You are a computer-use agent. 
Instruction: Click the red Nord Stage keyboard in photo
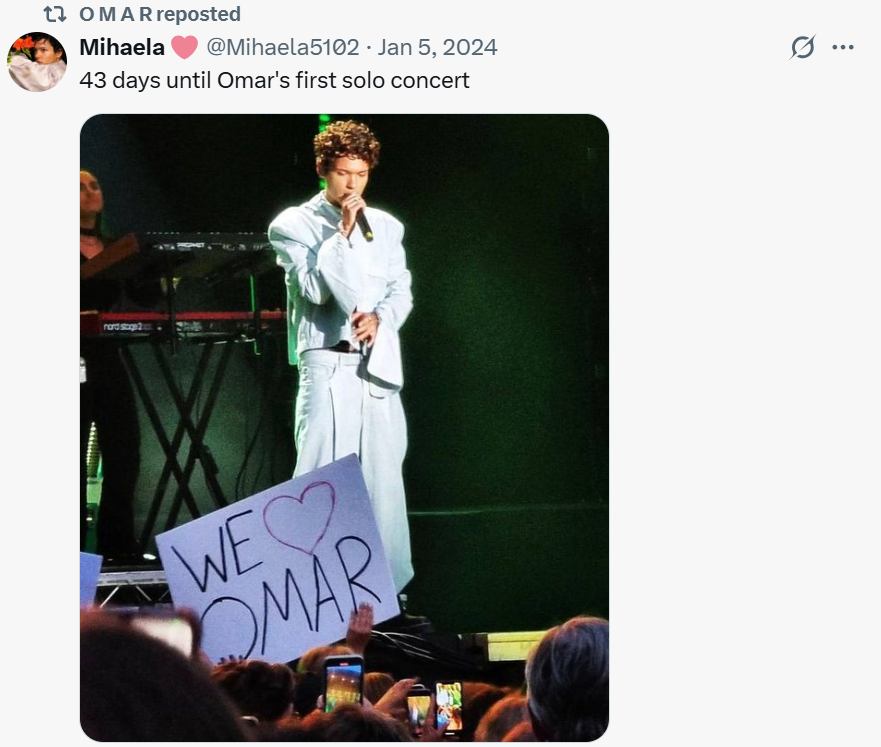point(180,323)
